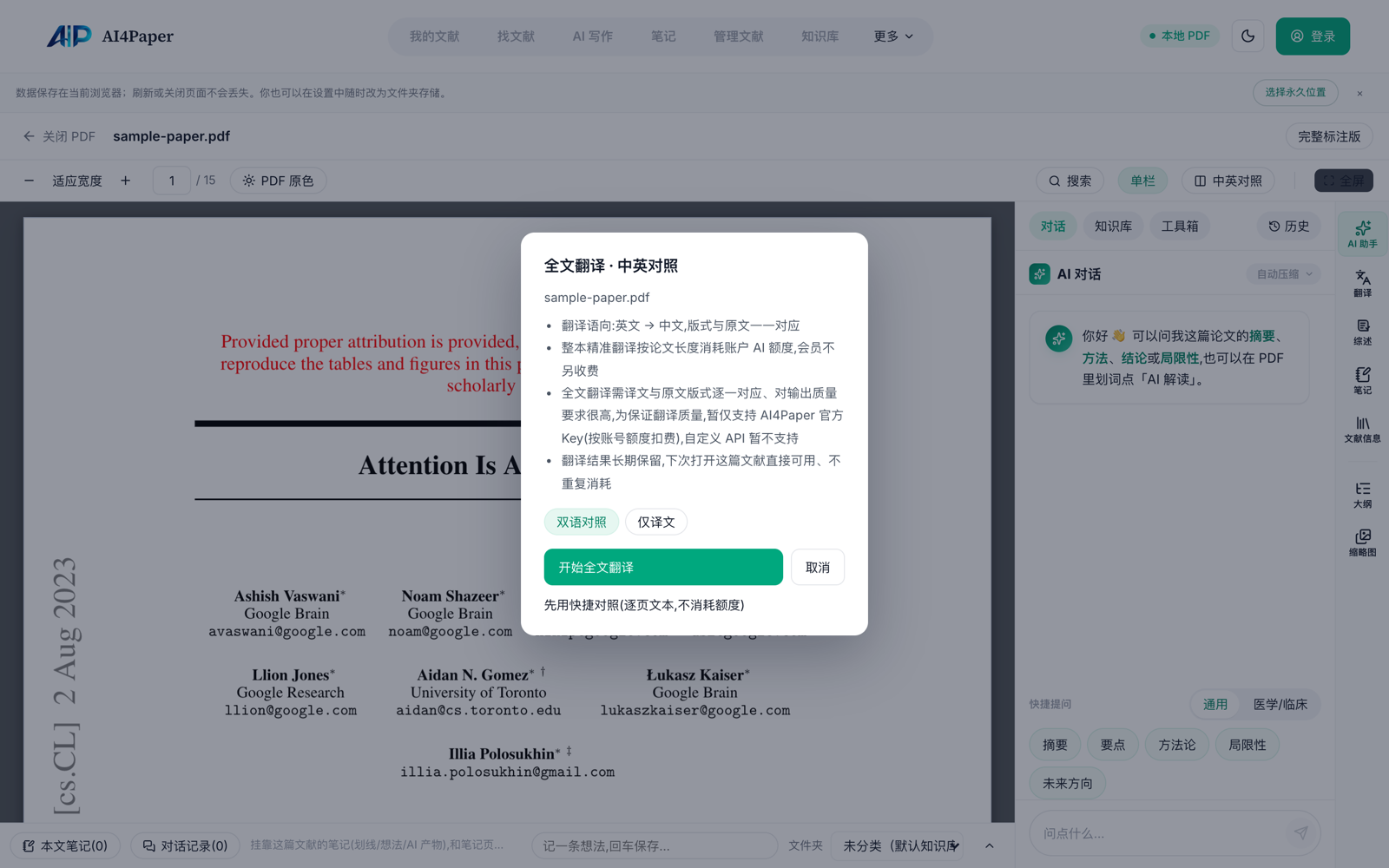
Task: Open 我的文献 navigation item
Action: (434, 36)
